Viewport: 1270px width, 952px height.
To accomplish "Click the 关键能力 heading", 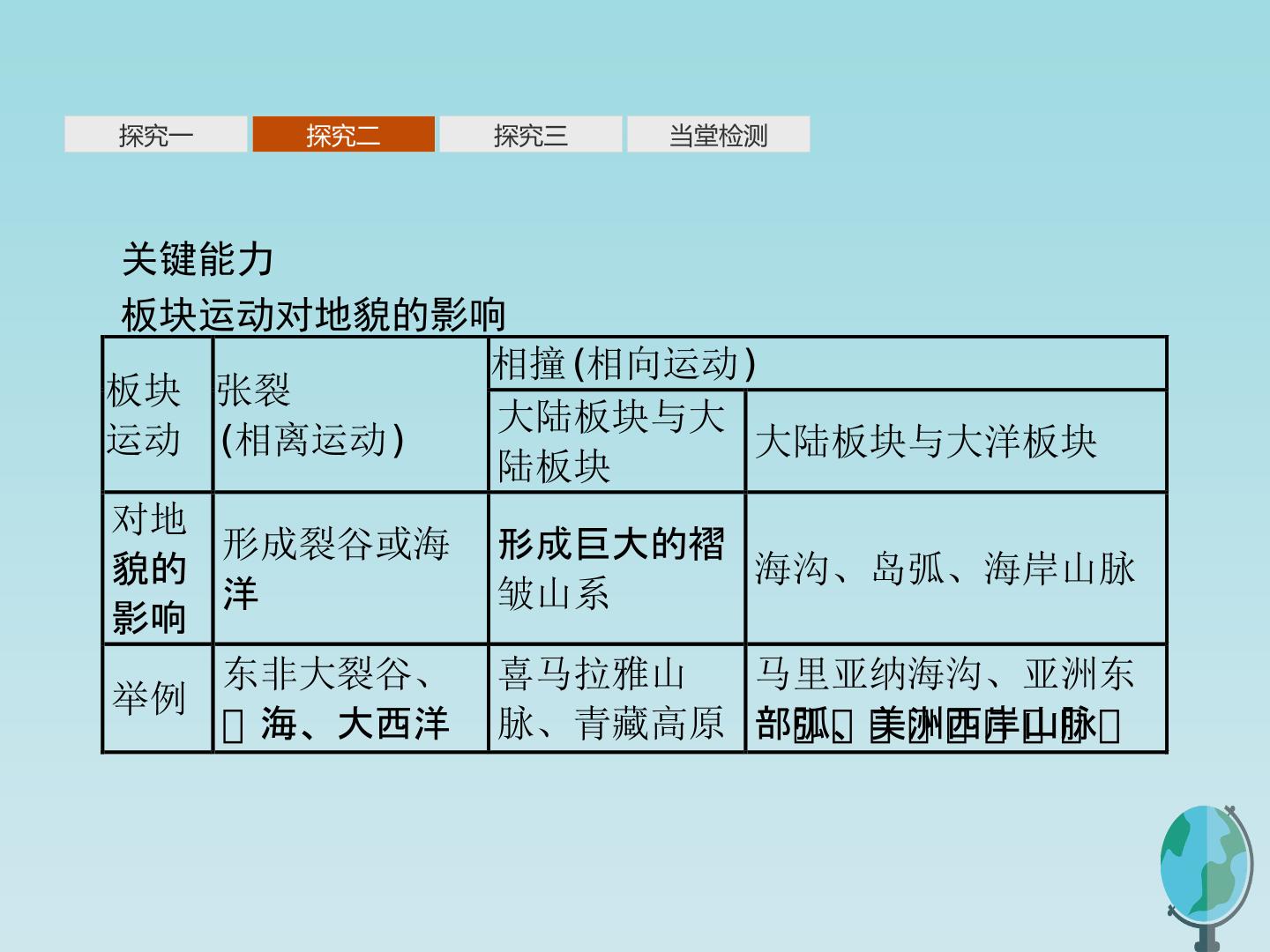I will coord(198,259).
